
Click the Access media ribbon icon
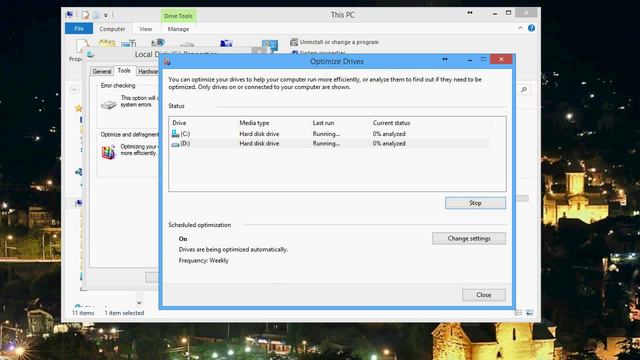pyautogui.click(x=158, y=42)
